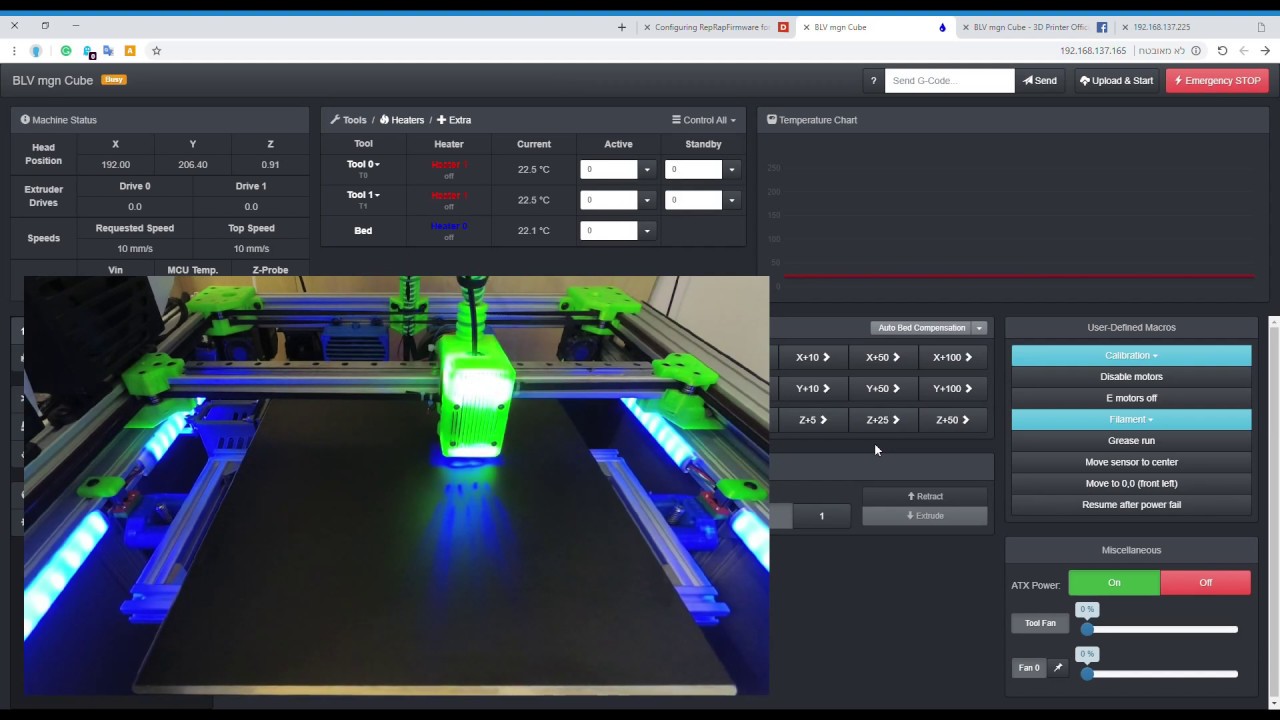Screen dimensions: 1280x720
Task: Retract the filament
Action: (x=925, y=496)
